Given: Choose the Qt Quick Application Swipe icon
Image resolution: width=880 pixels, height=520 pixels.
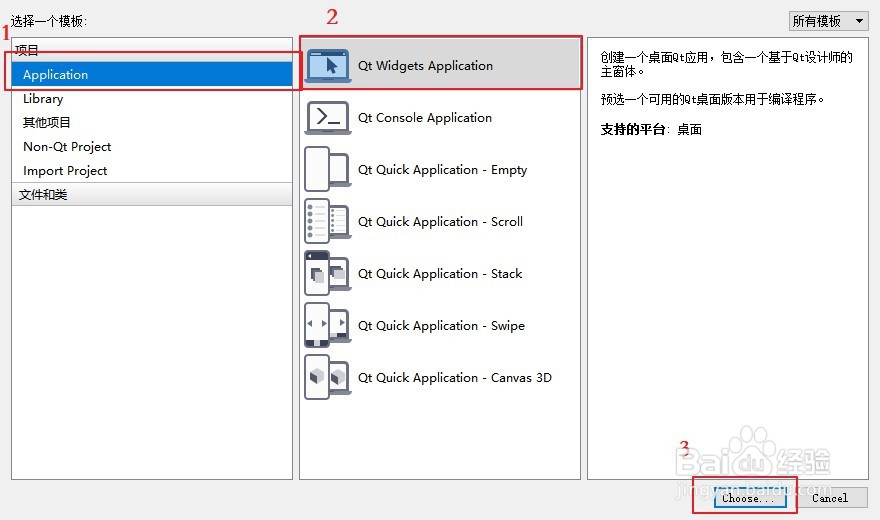Looking at the screenshot, I should coord(328,325).
